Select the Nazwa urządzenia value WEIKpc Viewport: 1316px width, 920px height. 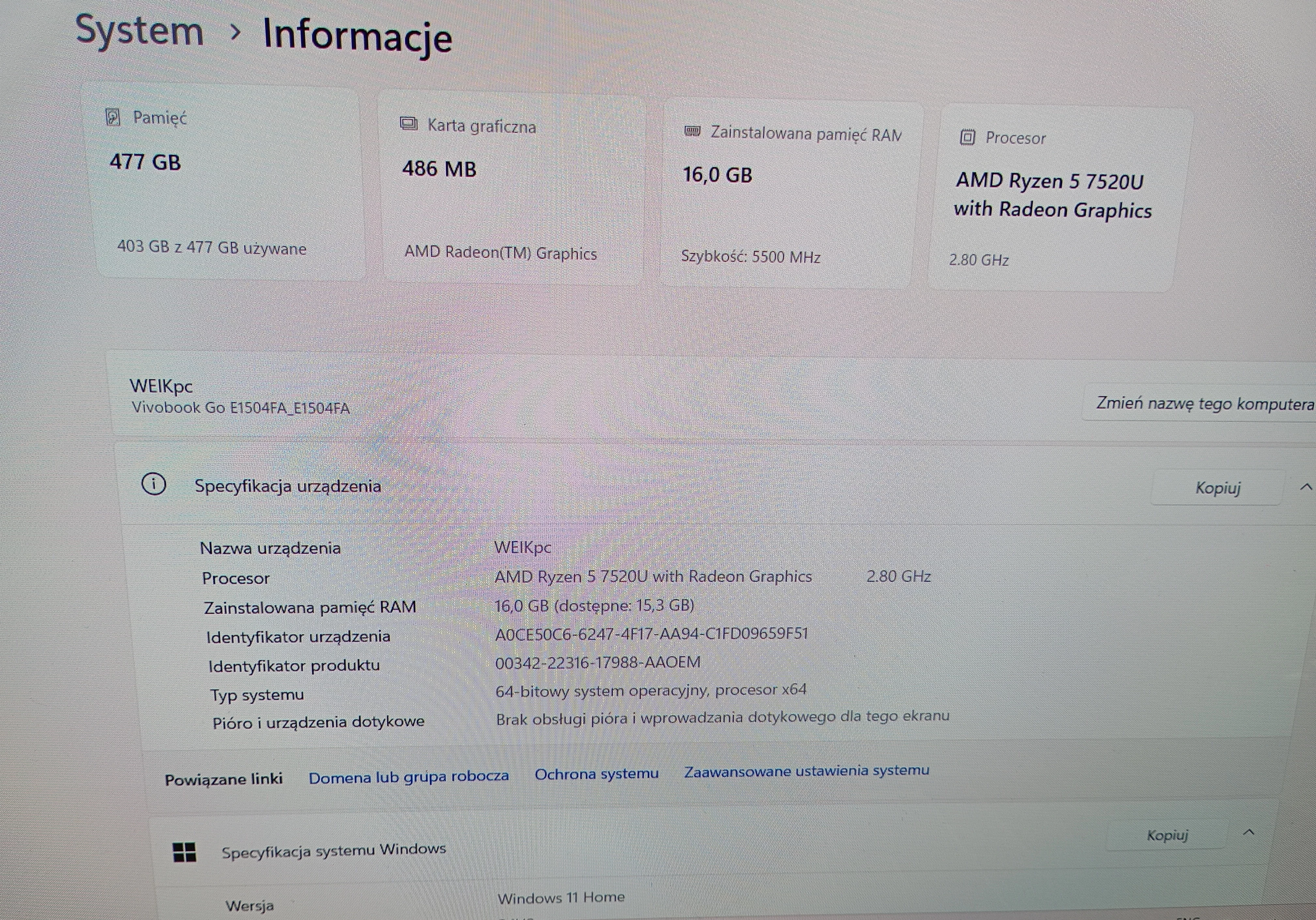pyautogui.click(x=522, y=547)
